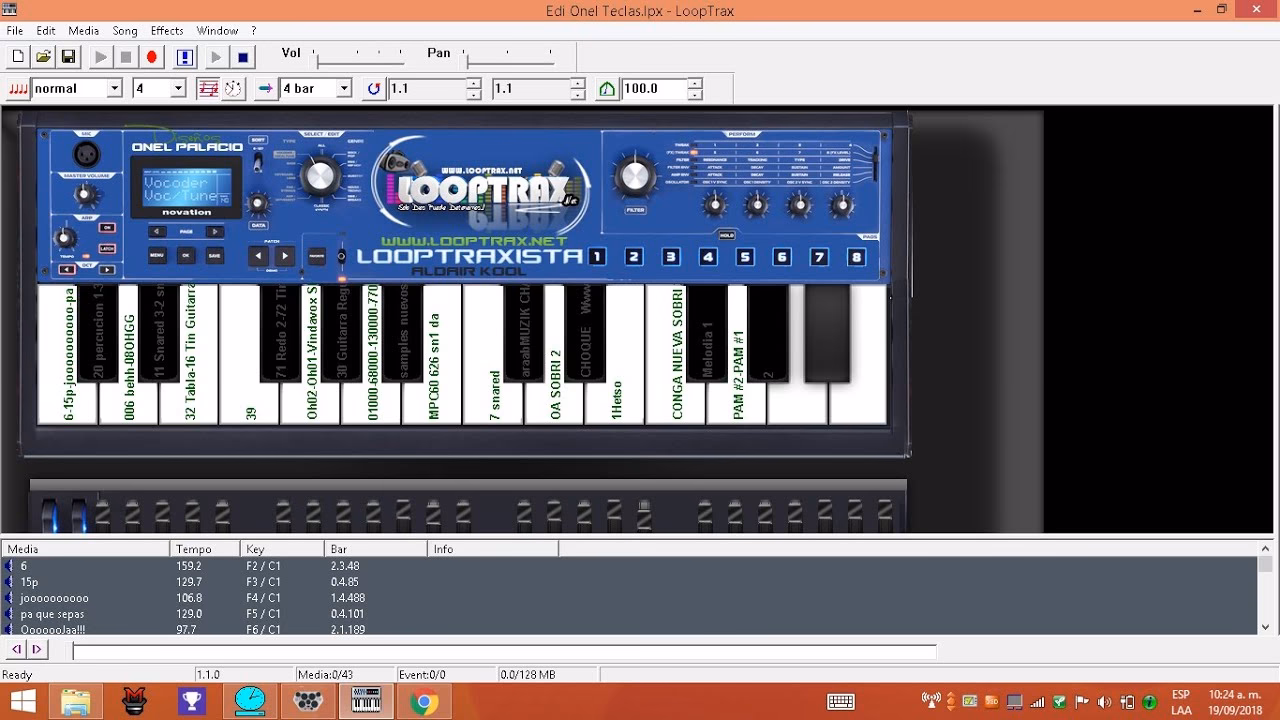Click the piano key labeled '7 snared'
Screen dimensions: 1280x720
[494, 395]
